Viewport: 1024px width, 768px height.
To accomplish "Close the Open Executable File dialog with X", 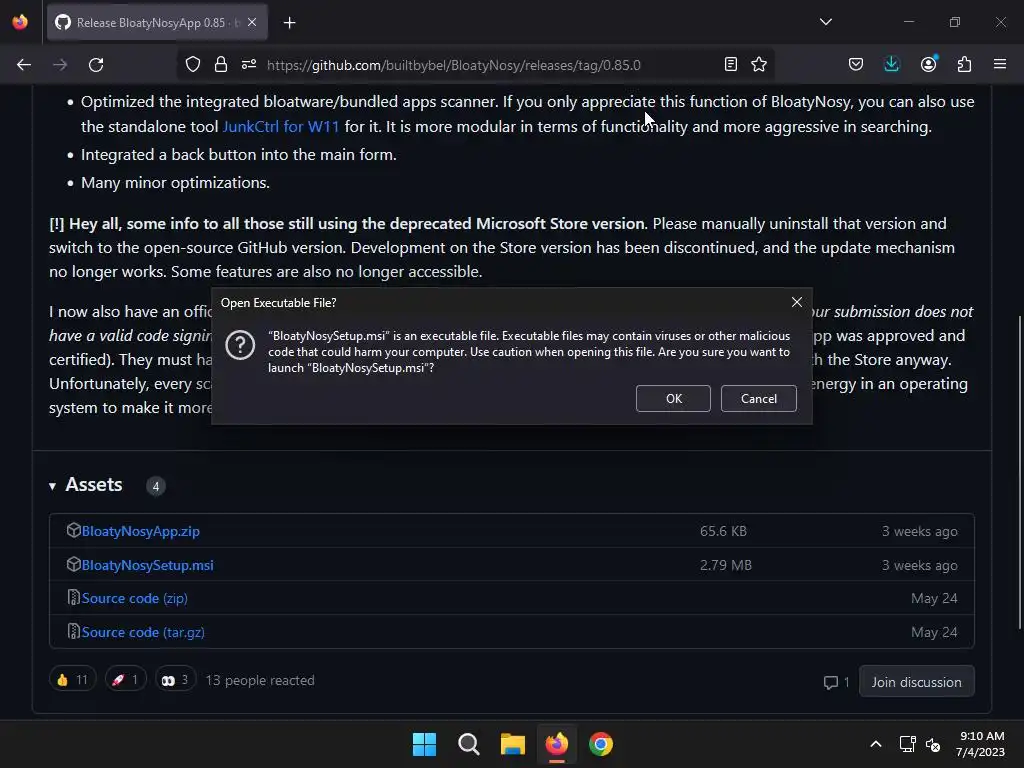I will point(796,302).
